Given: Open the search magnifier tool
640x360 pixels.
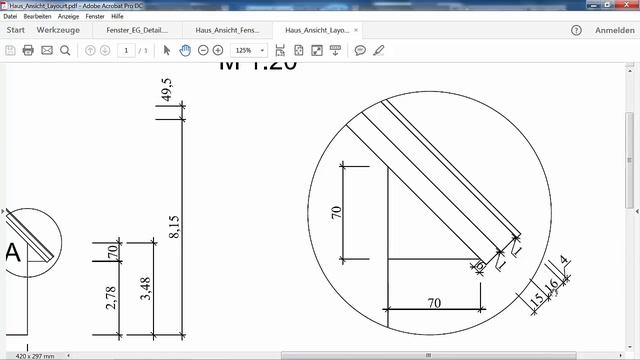Looking at the screenshot, I should point(65,50).
